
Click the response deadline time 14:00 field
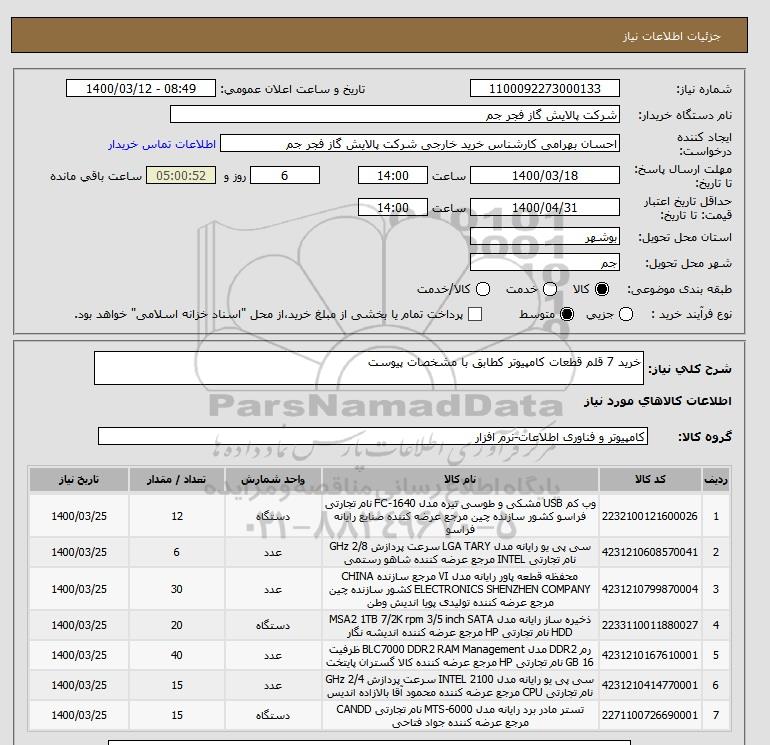(393, 175)
